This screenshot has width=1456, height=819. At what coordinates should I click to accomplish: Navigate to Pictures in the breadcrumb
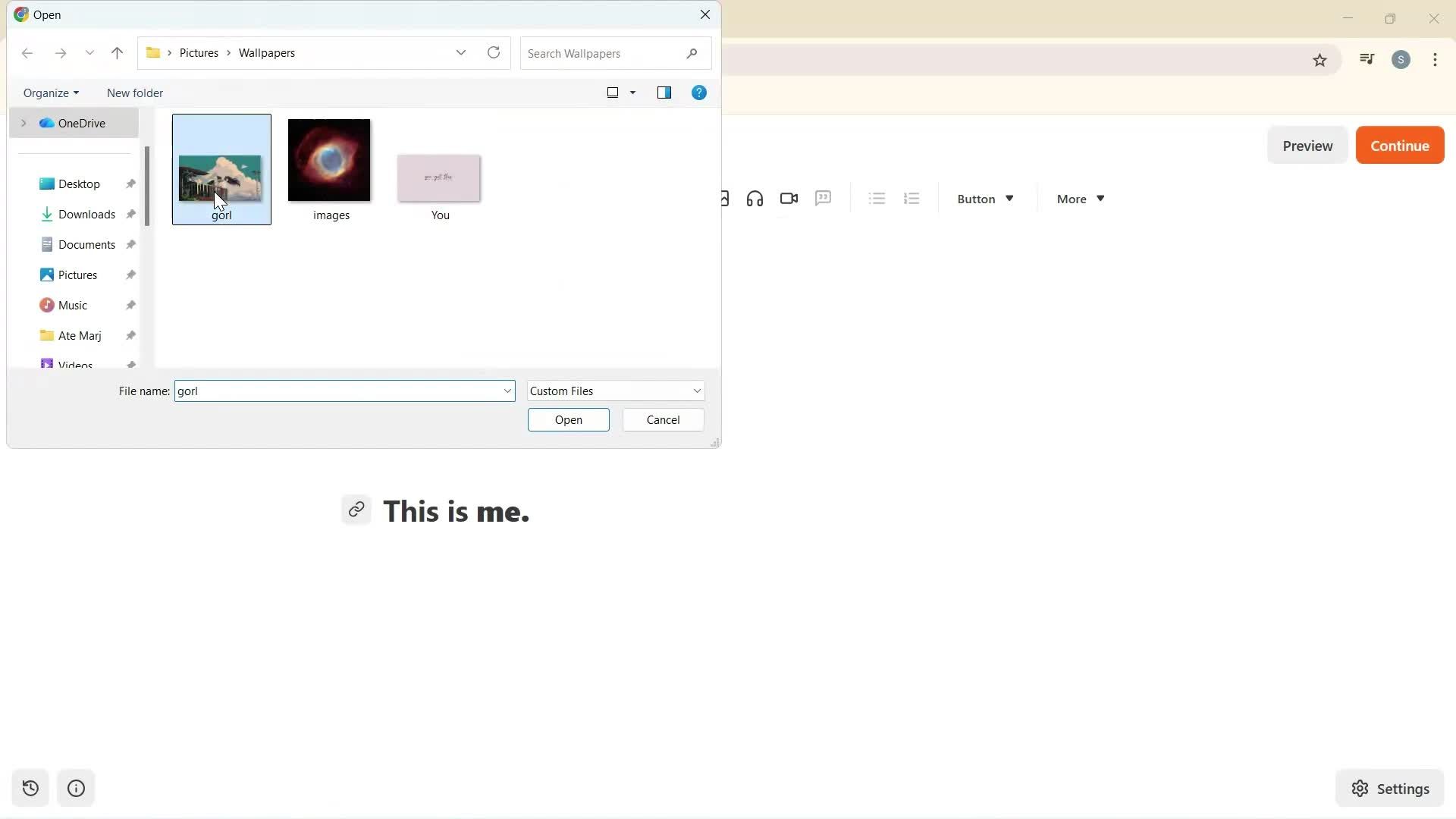click(x=199, y=52)
